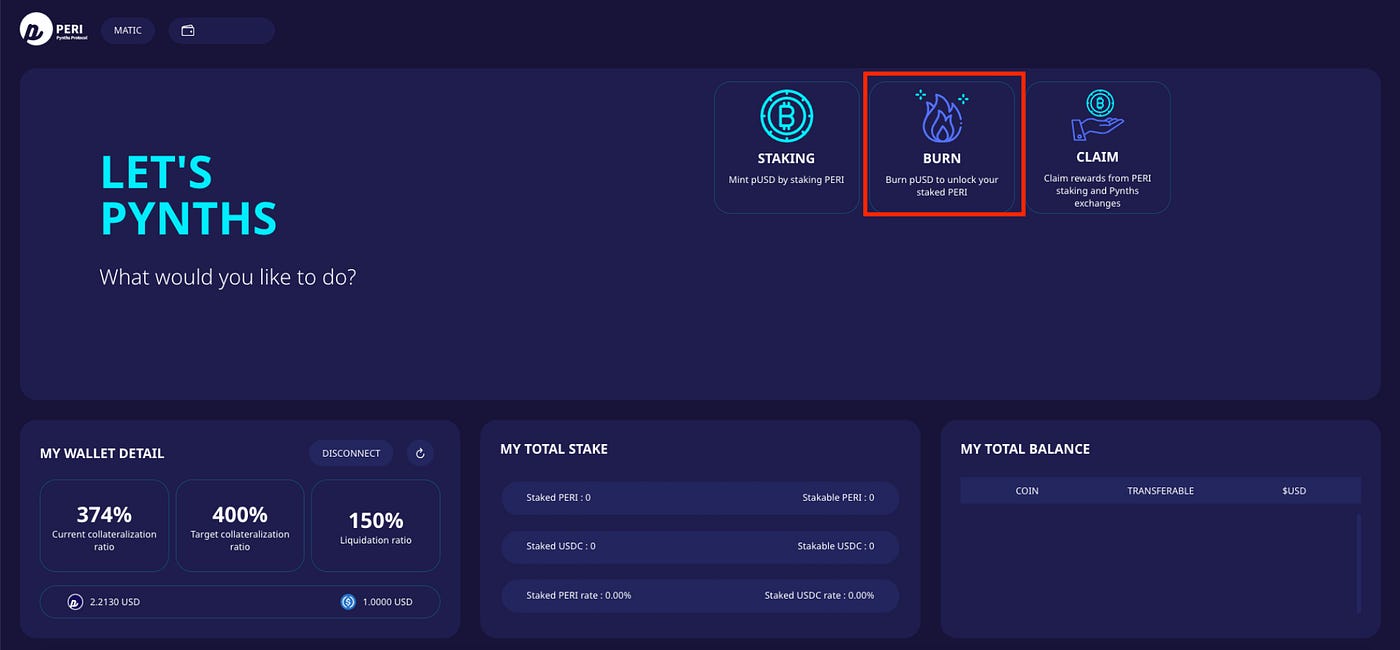Open the Staking card bitcoin icon
The width and height of the screenshot is (1400, 650).
point(786,118)
